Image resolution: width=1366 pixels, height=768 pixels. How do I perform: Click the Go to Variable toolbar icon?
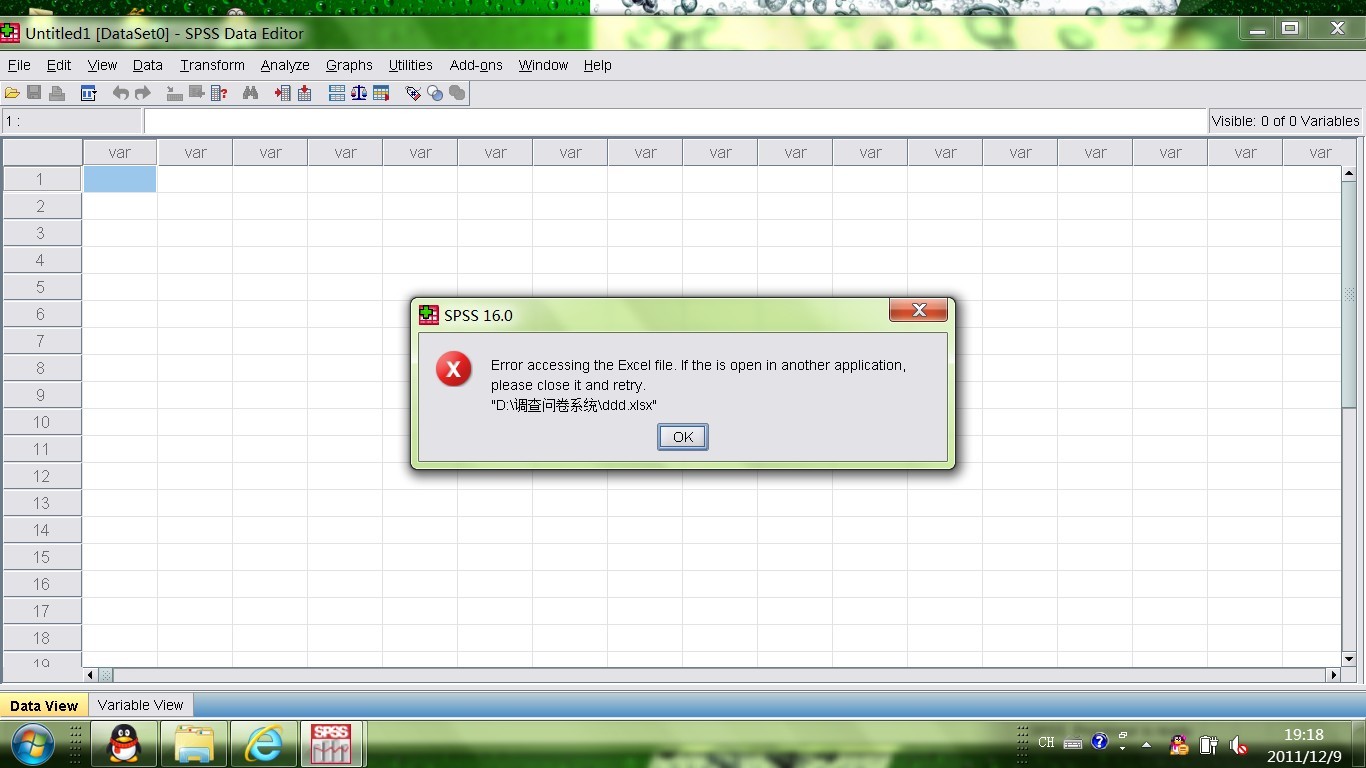(196, 93)
